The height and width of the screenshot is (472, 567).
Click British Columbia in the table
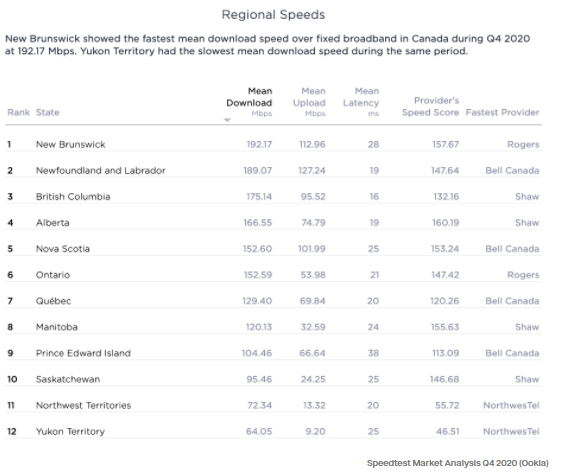tap(73, 197)
